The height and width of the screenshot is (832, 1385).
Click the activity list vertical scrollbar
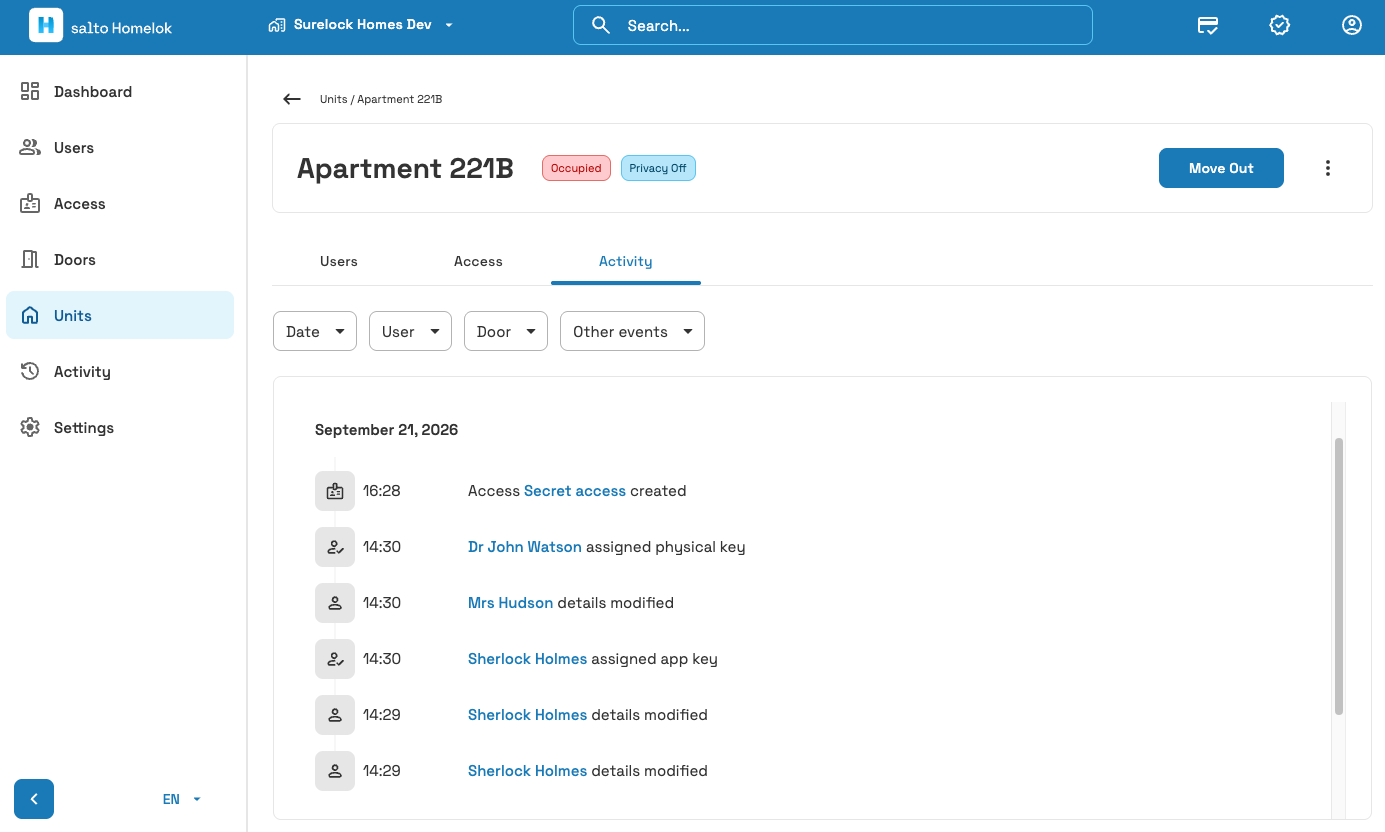tap(1339, 576)
